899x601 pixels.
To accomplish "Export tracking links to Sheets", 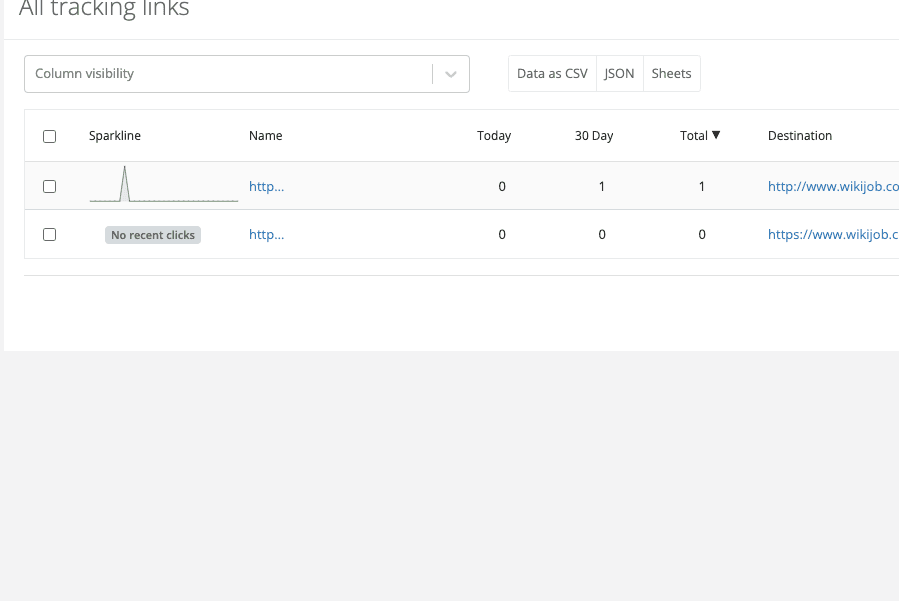I will coord(671,74).
